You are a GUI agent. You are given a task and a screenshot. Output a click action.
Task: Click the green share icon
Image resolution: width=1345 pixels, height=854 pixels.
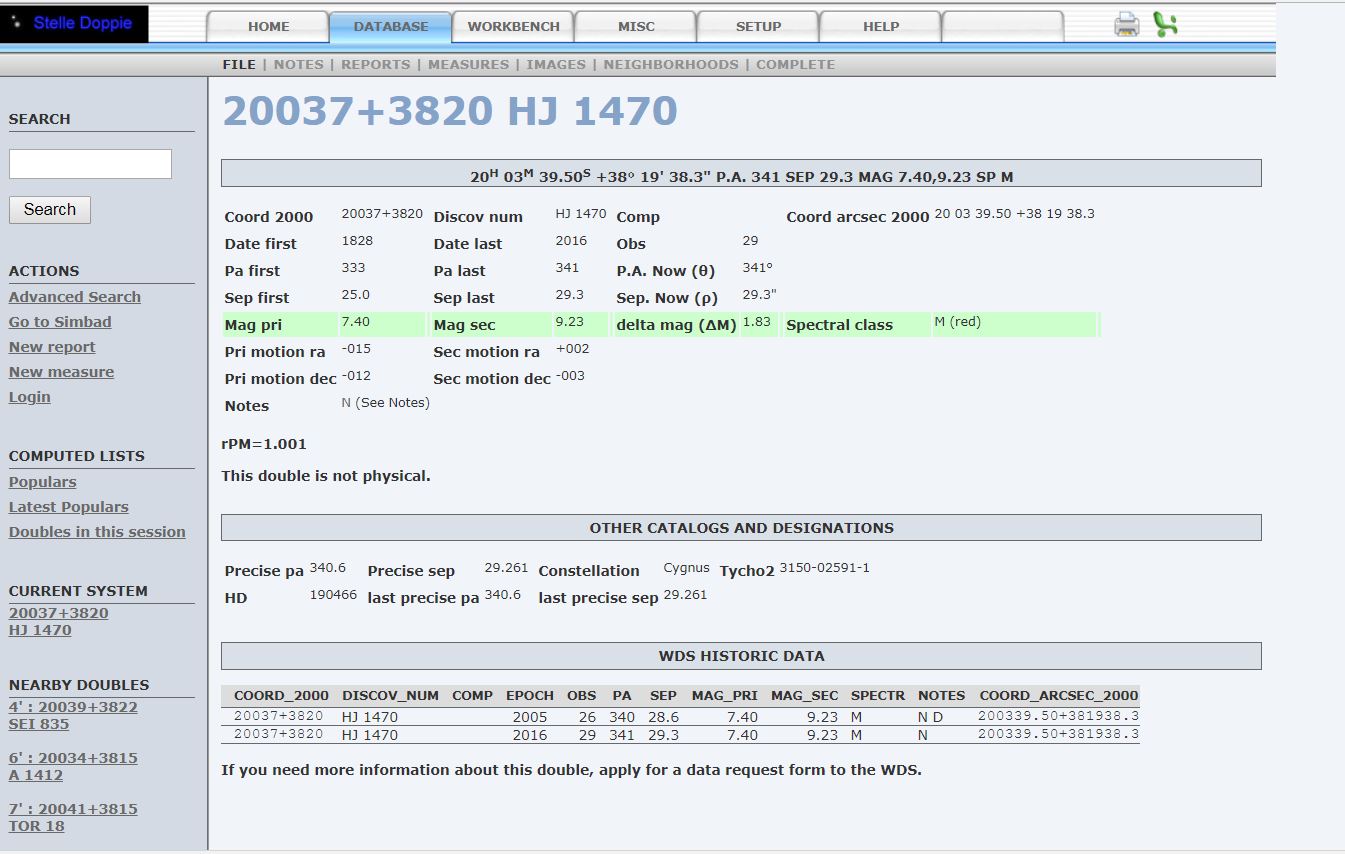pyautogui.click(x=1165, y=25)
